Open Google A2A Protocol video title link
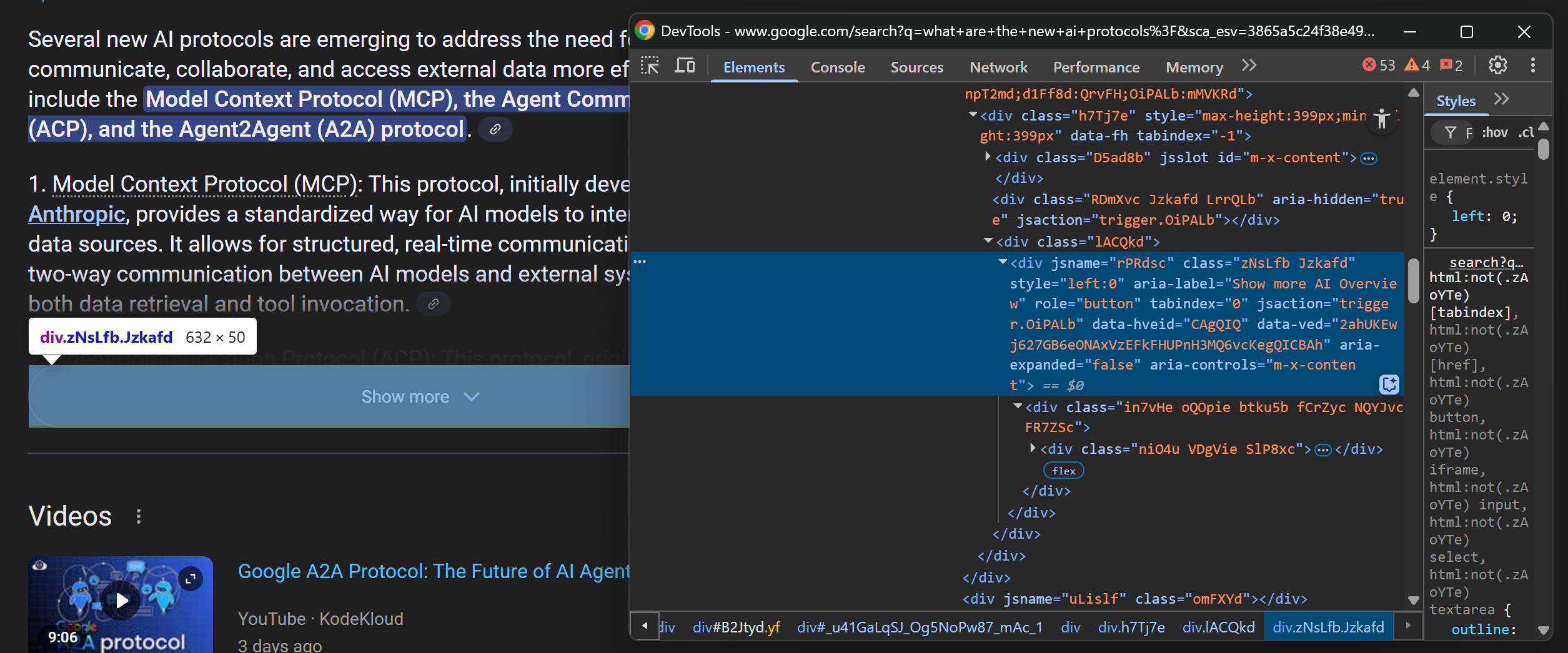Image resolution: width=1568 pixels, height=653 pixels. (x=434, y=571)
